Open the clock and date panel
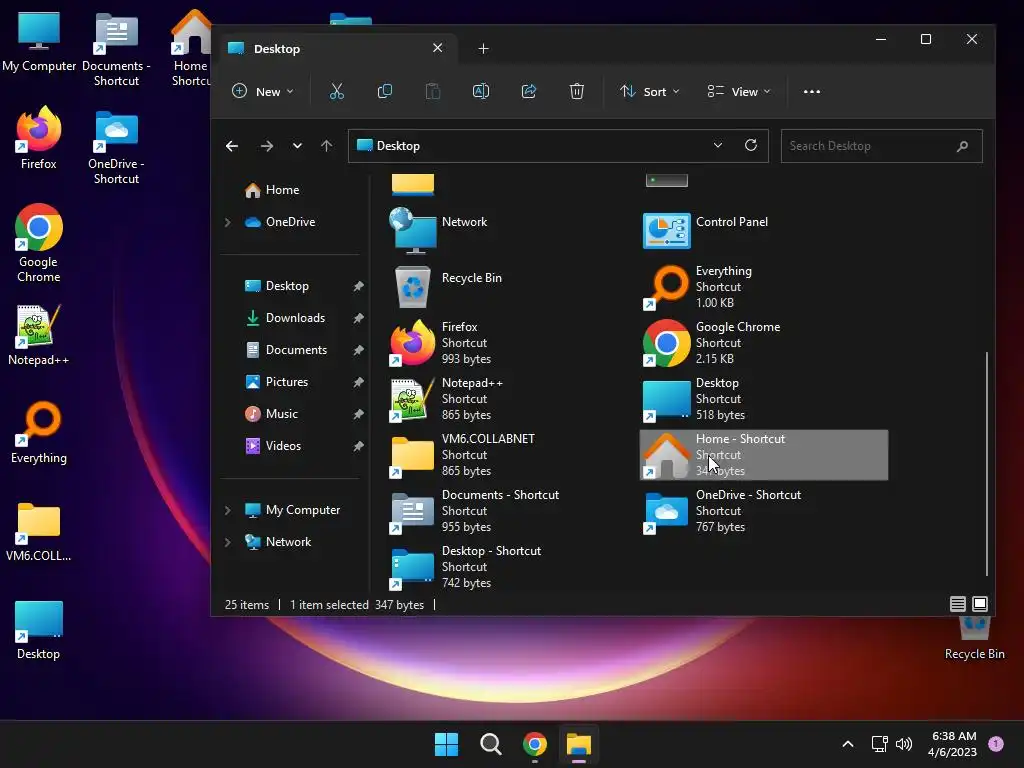 coord(952,744)
